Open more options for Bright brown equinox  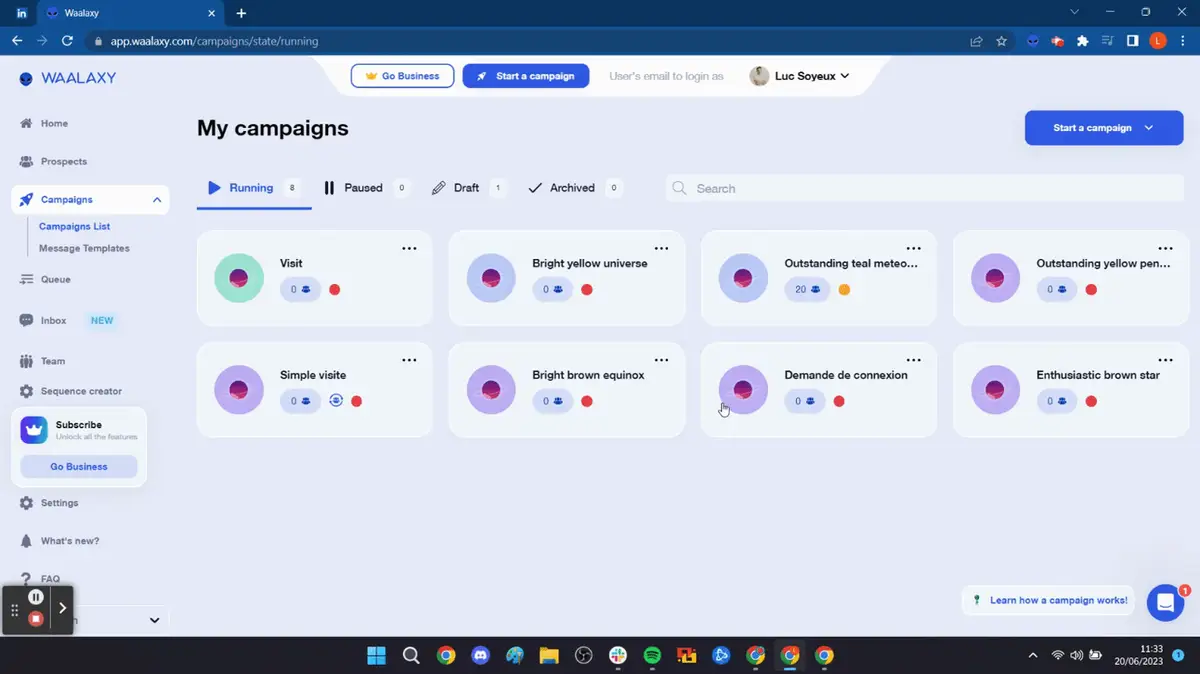click(x=661, y=360)
